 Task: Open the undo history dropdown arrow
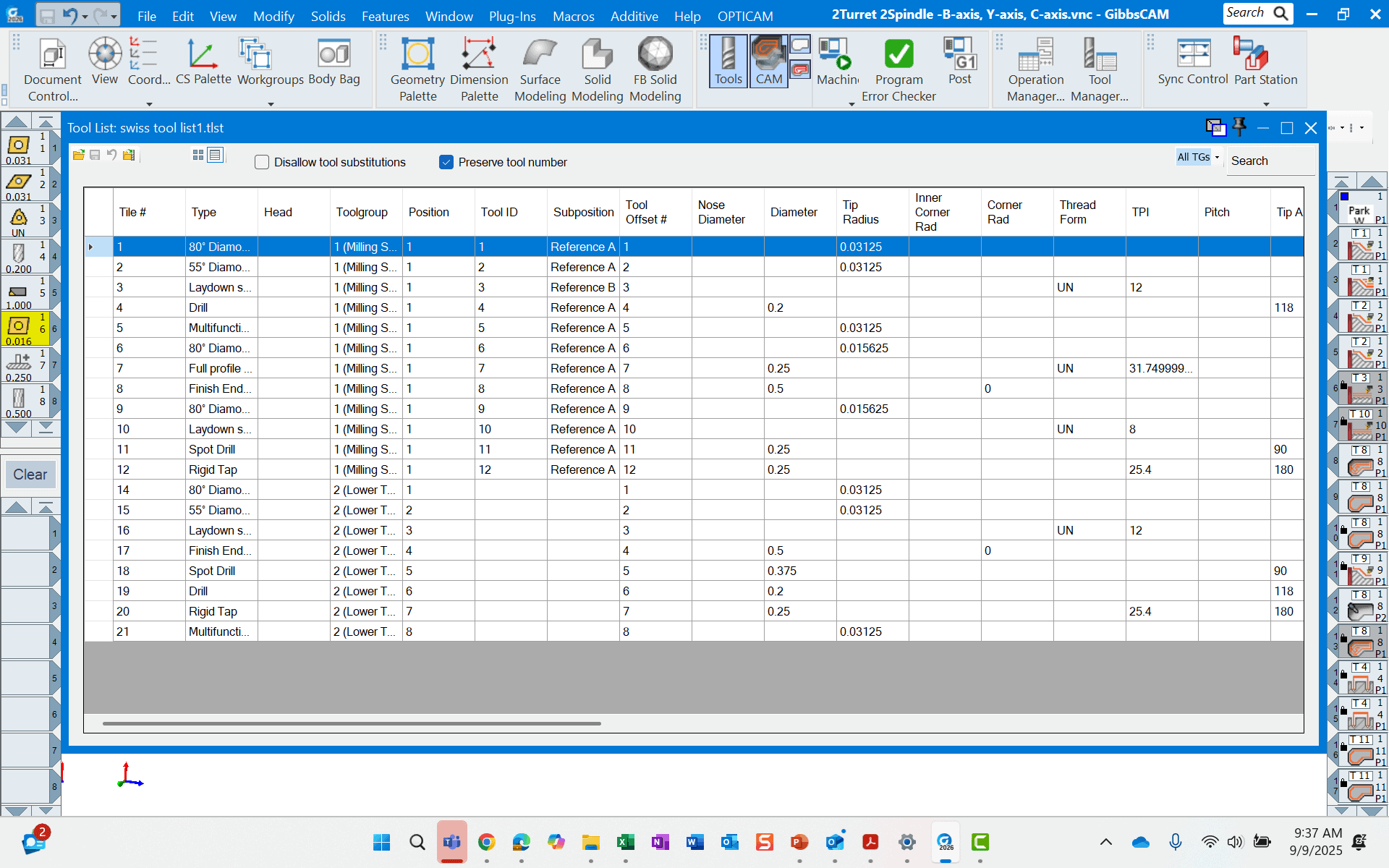tap(85, 16)
